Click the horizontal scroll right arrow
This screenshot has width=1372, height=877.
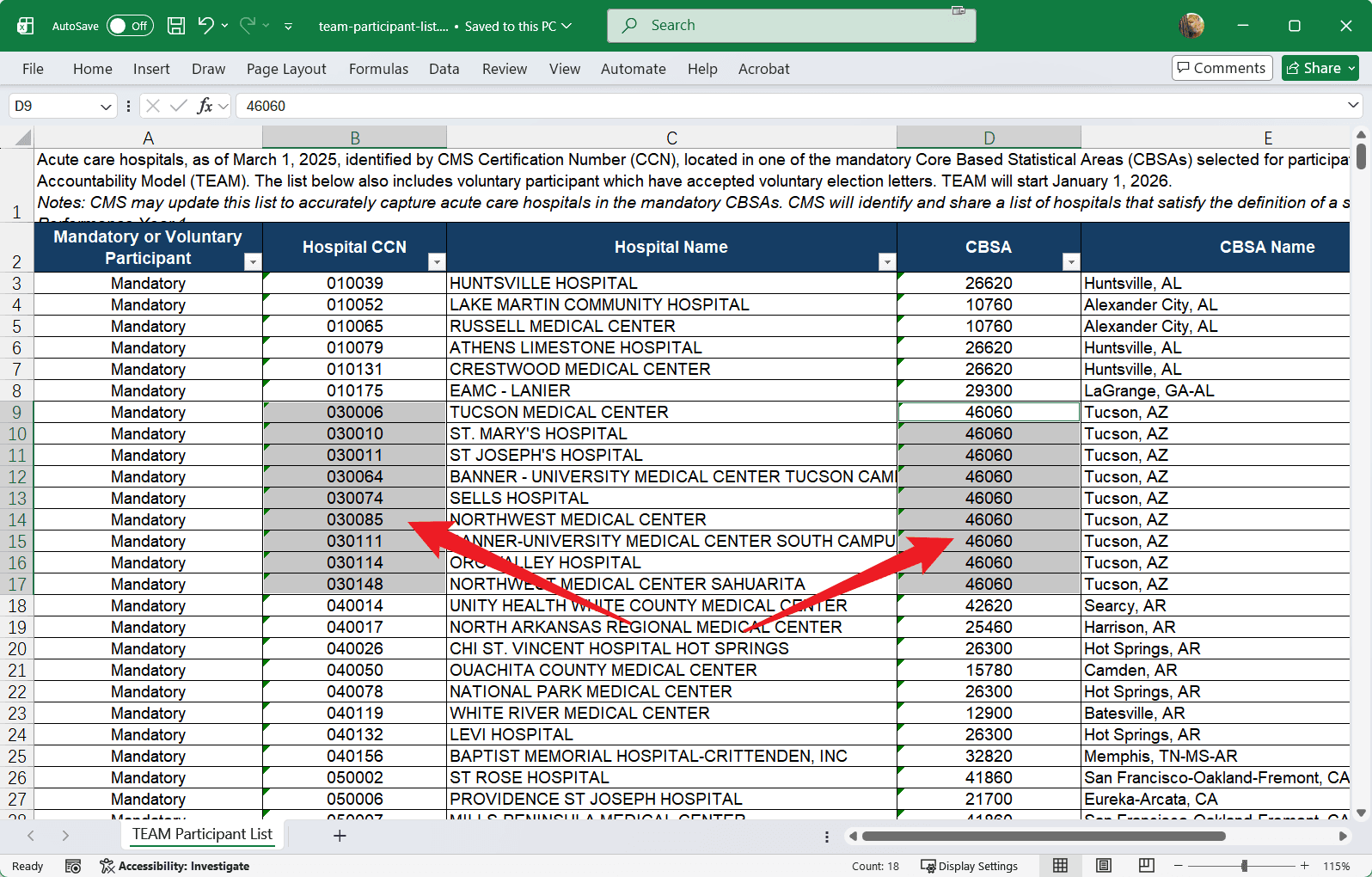[1343, 836]
